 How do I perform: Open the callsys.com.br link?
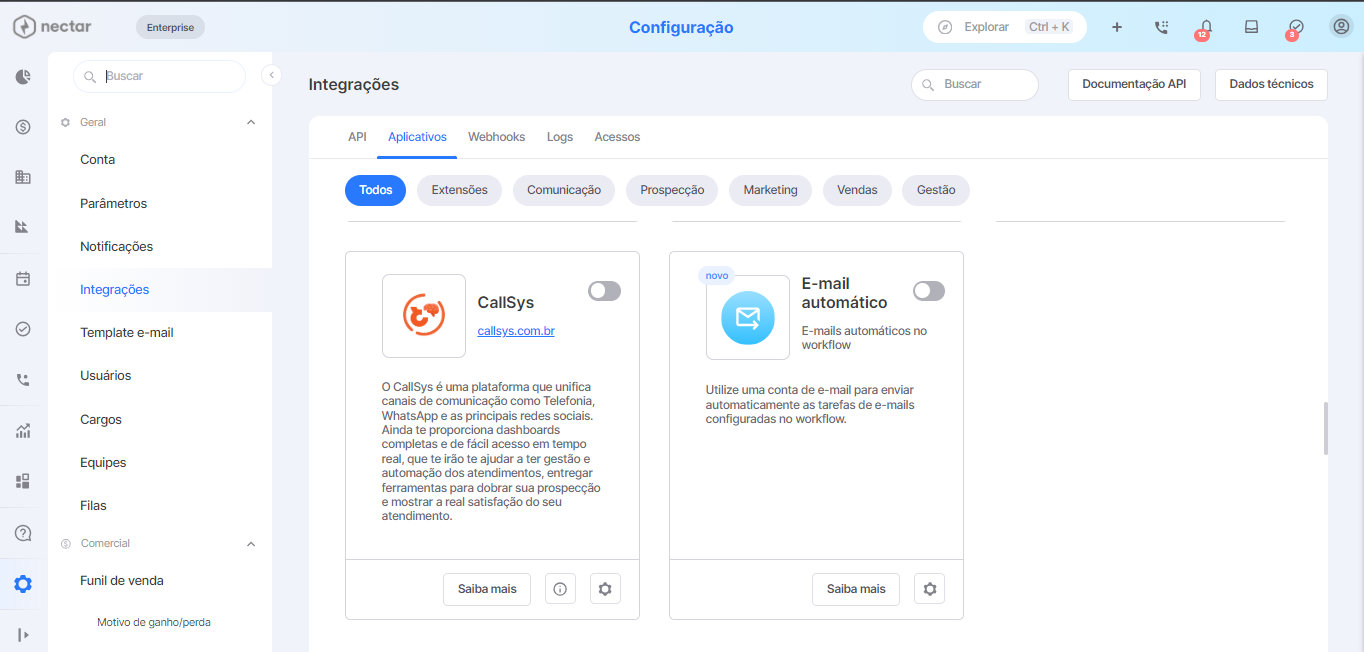[x=516, y=331]
